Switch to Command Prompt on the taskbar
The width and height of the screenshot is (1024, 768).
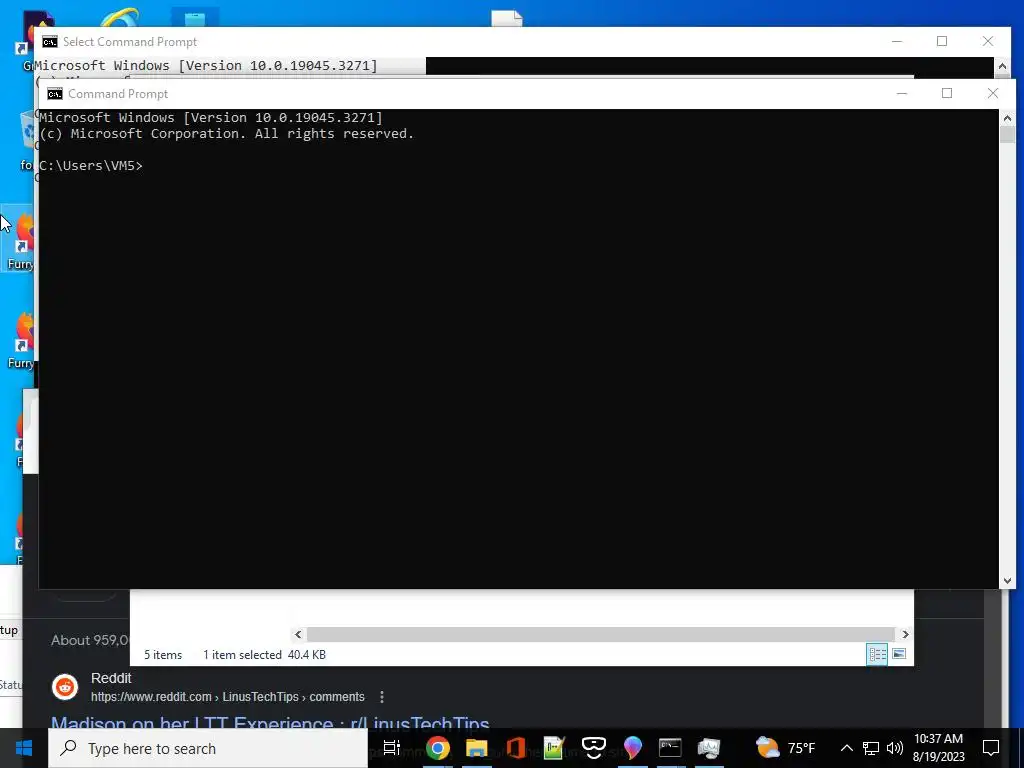[x=671, y=748]
